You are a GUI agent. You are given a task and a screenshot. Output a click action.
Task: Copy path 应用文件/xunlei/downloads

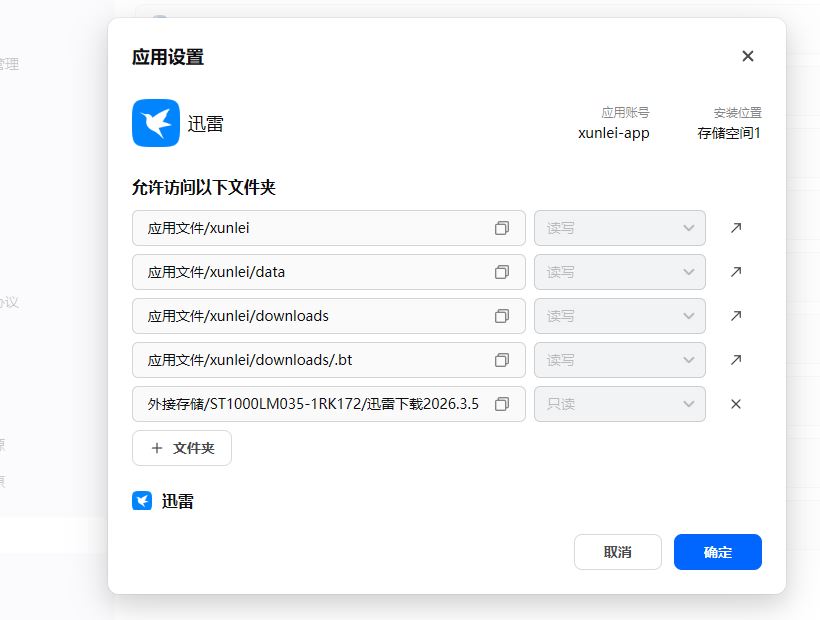click(x=502, y=316)
